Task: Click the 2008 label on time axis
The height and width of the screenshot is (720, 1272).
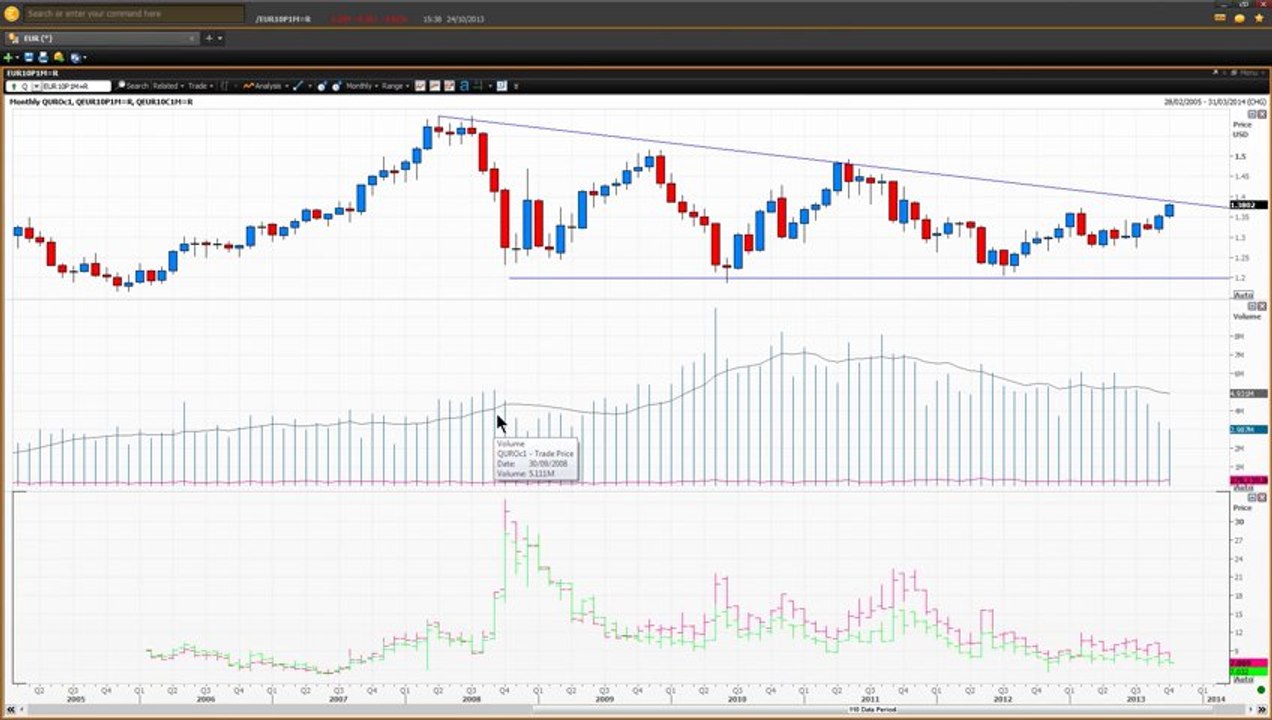Action: pos(469,699)
